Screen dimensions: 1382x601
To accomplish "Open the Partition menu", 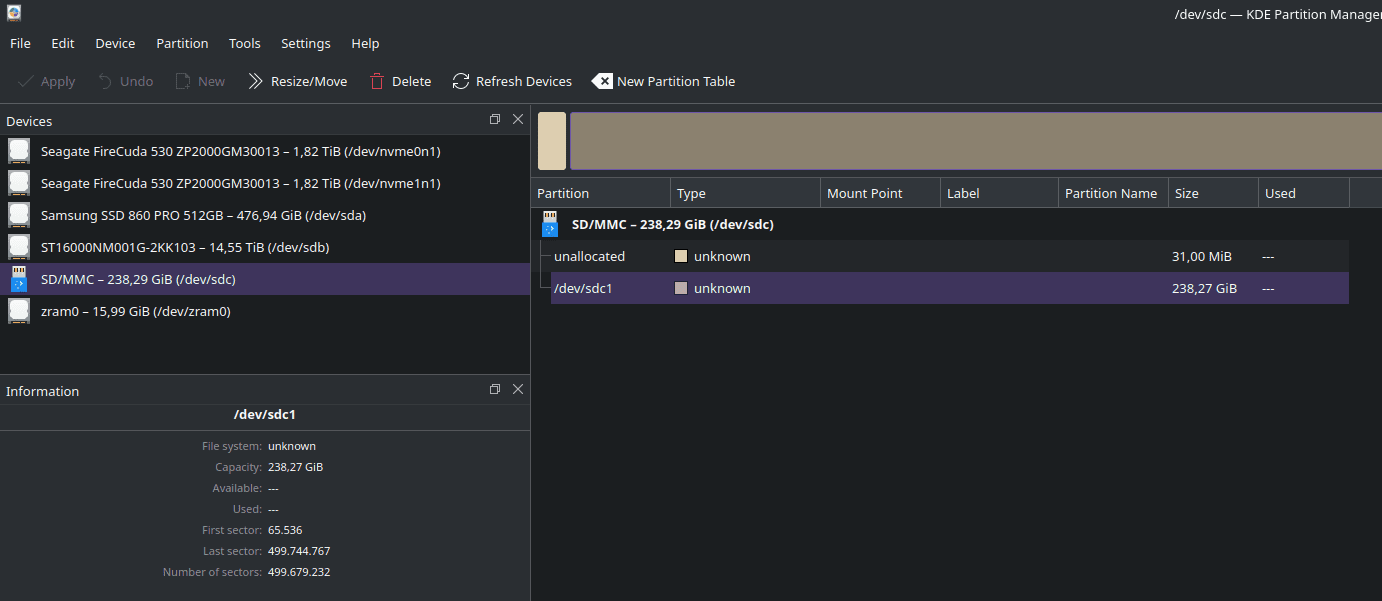I will 182,43.
